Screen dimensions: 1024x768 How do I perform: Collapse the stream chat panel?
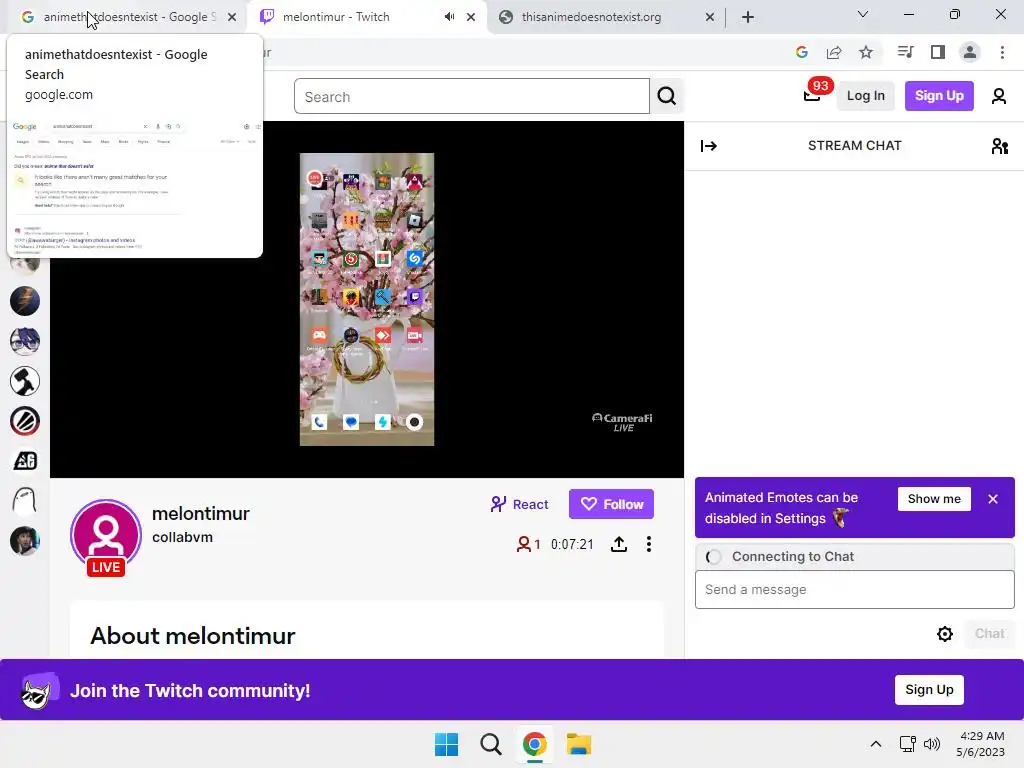click(709, 146)
